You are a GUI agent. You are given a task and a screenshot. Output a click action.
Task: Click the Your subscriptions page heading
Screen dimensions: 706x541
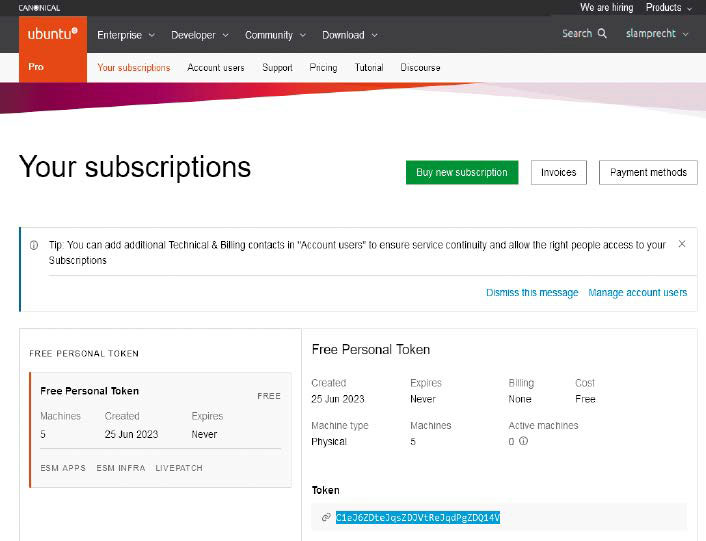135,167
